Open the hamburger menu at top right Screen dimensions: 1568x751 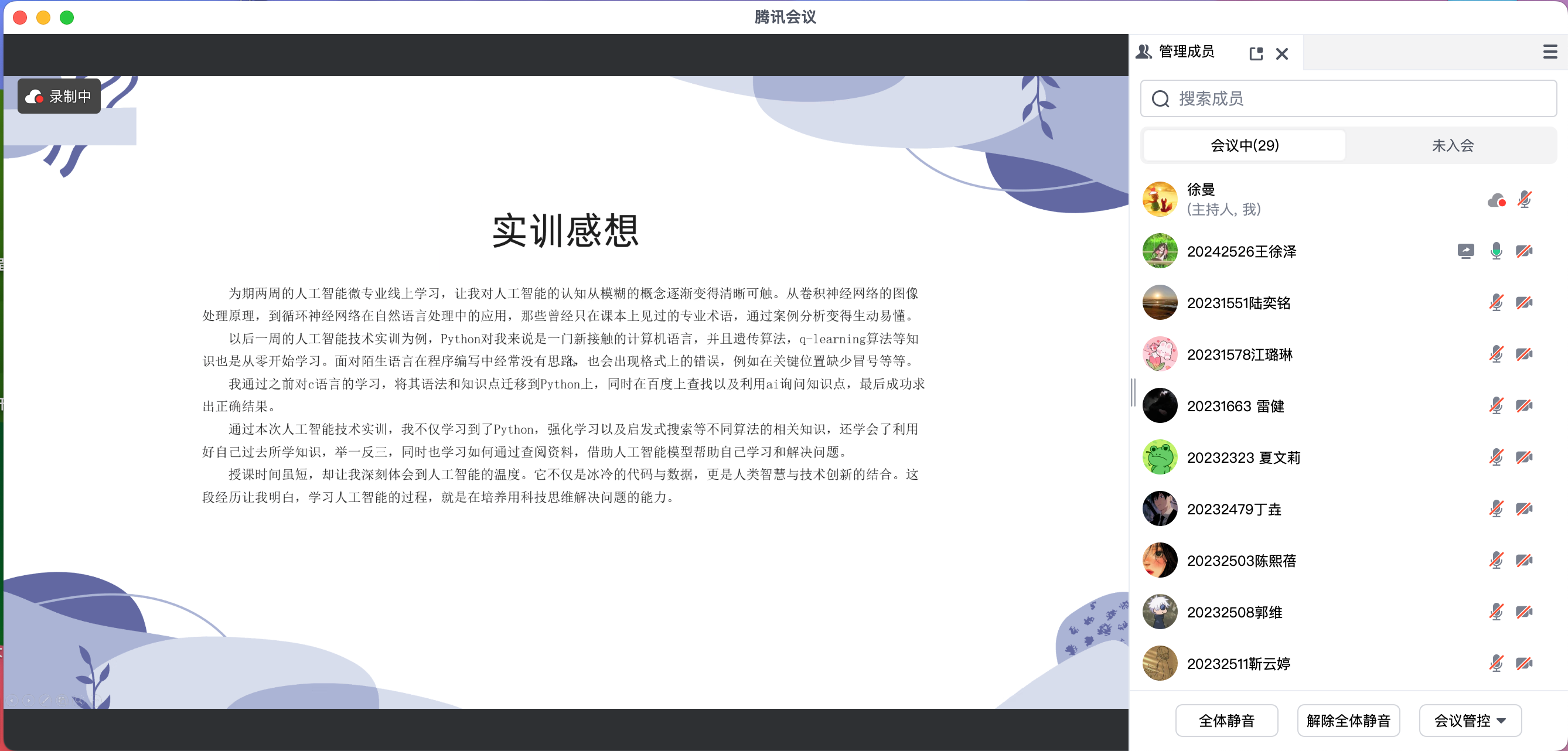(x=1550, y=52)
